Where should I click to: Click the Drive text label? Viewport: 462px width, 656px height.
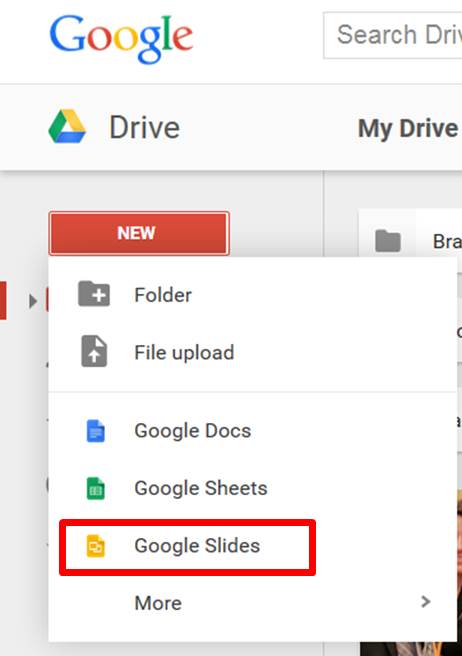click(x=145, y=127)
